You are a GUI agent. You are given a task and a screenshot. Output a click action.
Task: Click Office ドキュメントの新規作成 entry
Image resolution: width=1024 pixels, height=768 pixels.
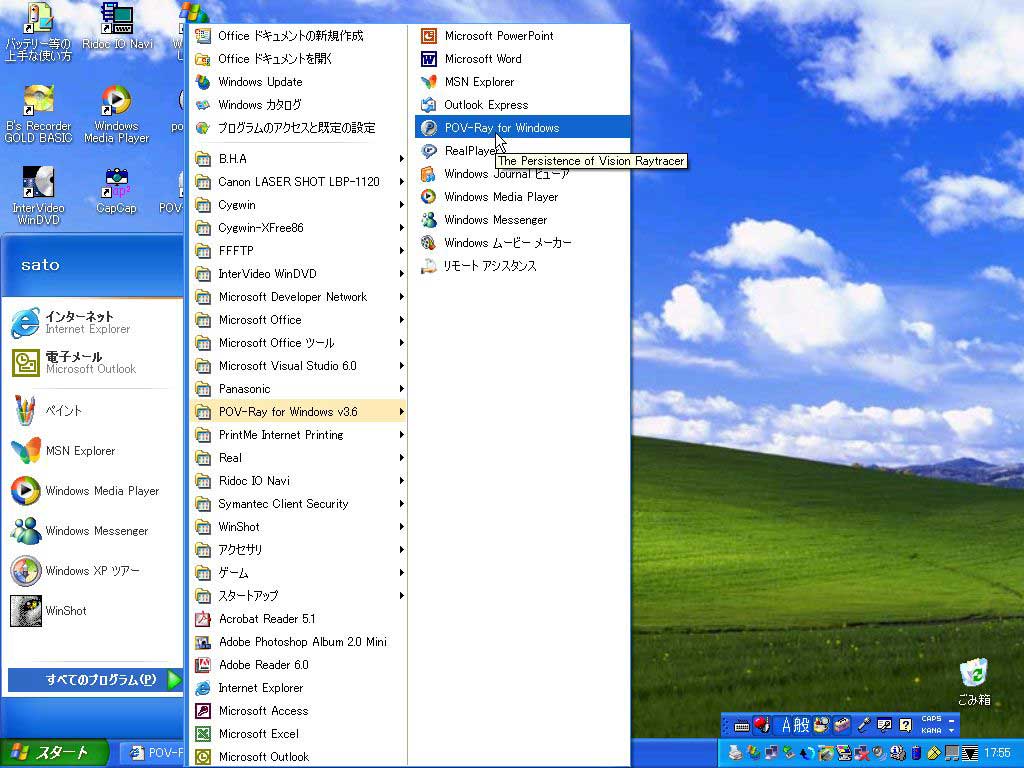click(x=299, y=36)
